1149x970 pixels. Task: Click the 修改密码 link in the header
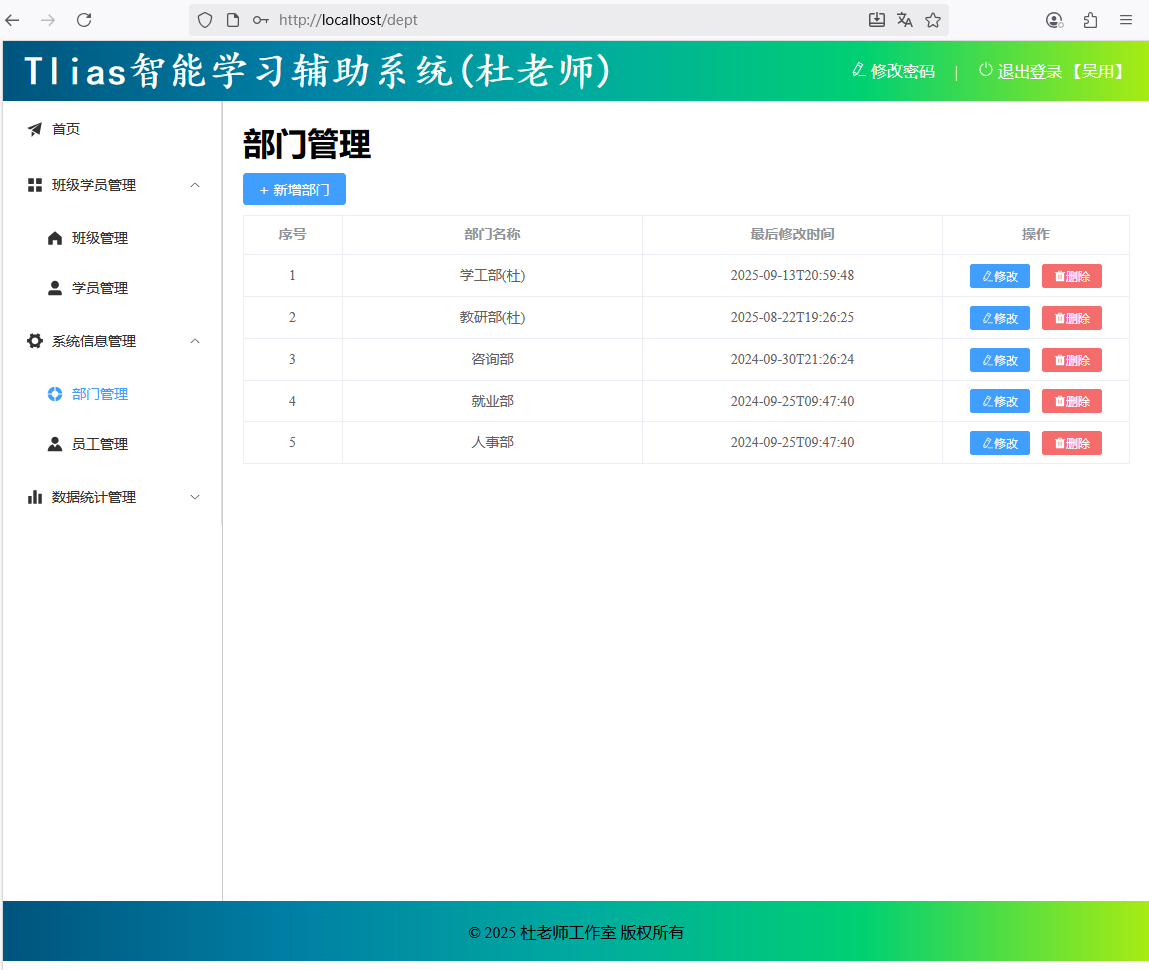(x=893, y=71)
